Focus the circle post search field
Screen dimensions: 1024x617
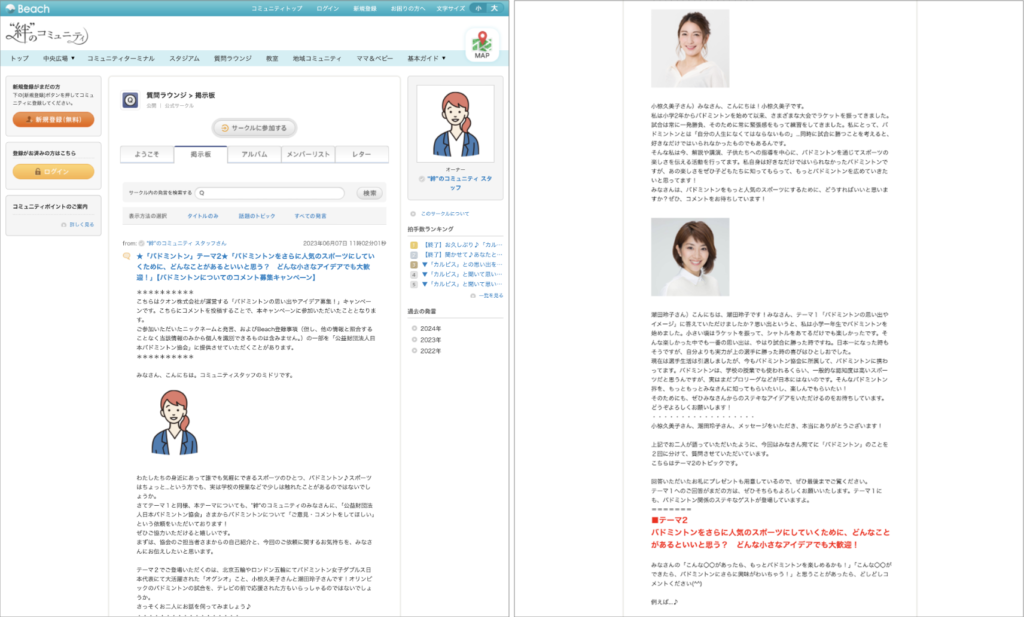coord(270,193)
